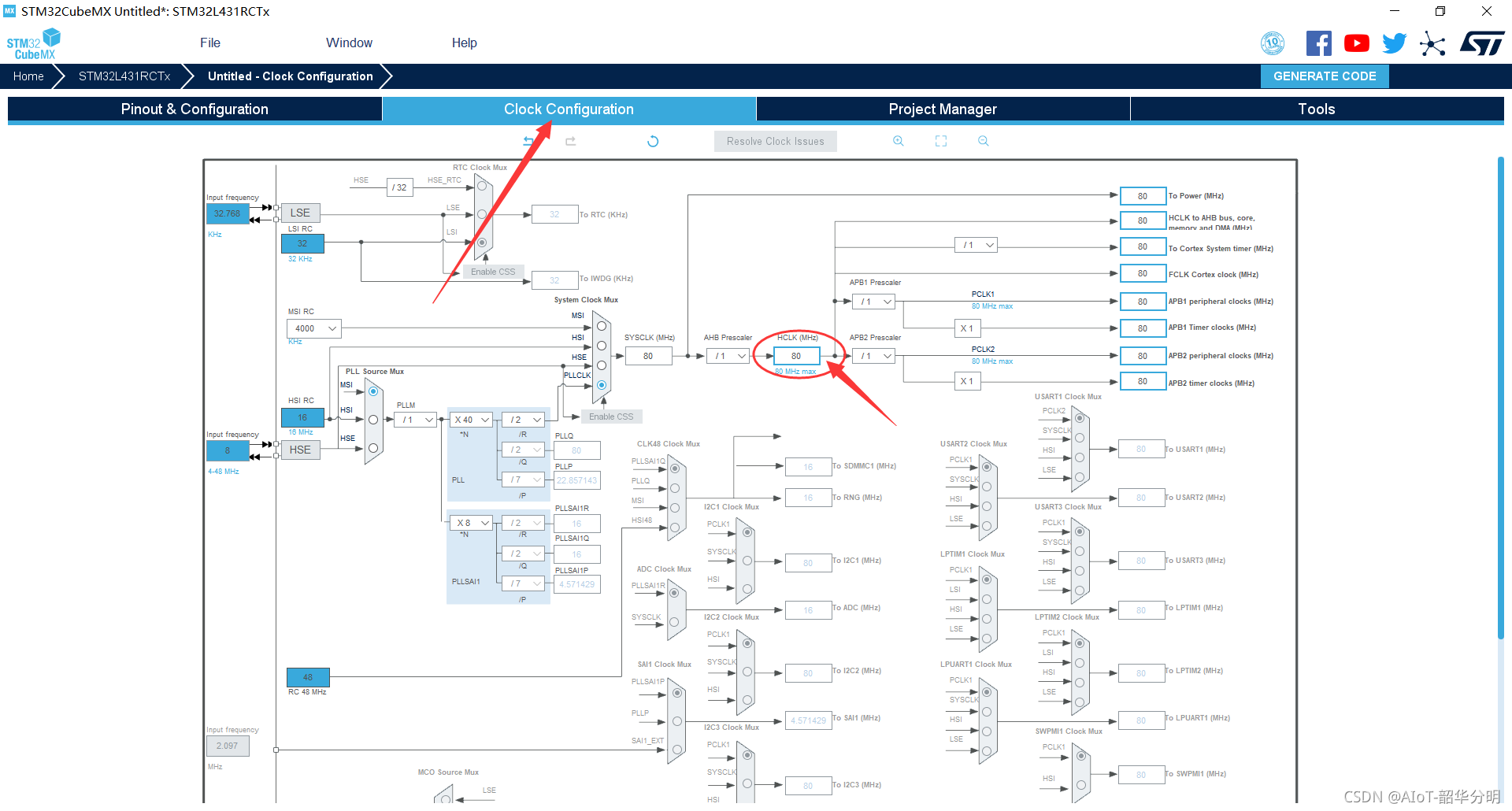
Task: Select HSE in System Clock Mux
Action: click(x=602, y=365)
